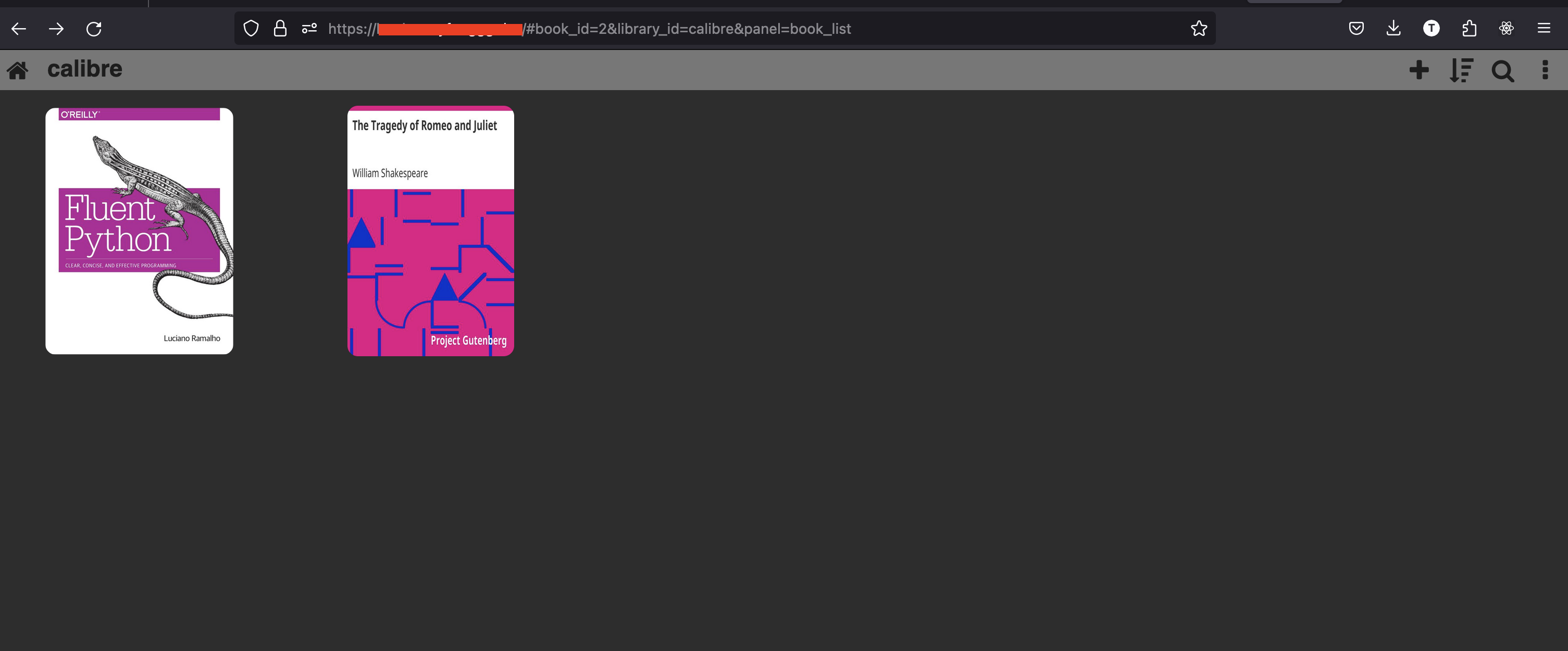Open calibre's three-dot more options menu

(x=1545, y=70)
